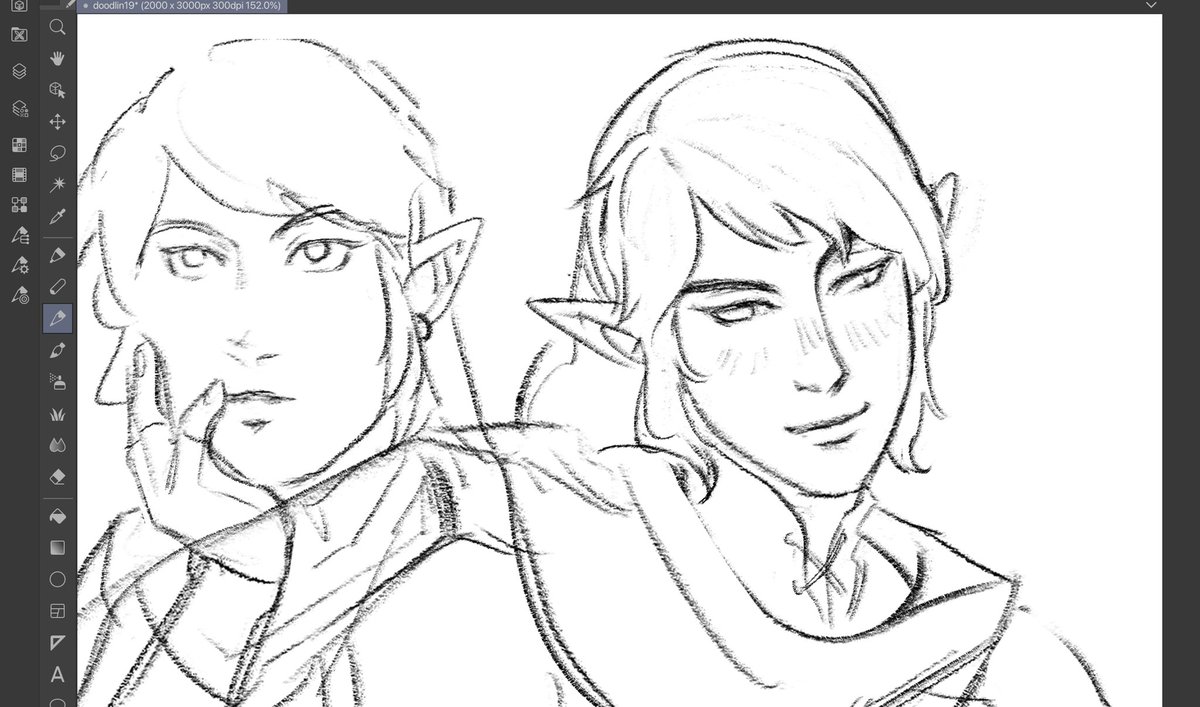
Task: Open the Sub tool pen-list palette
Action: tap(19, 236)
